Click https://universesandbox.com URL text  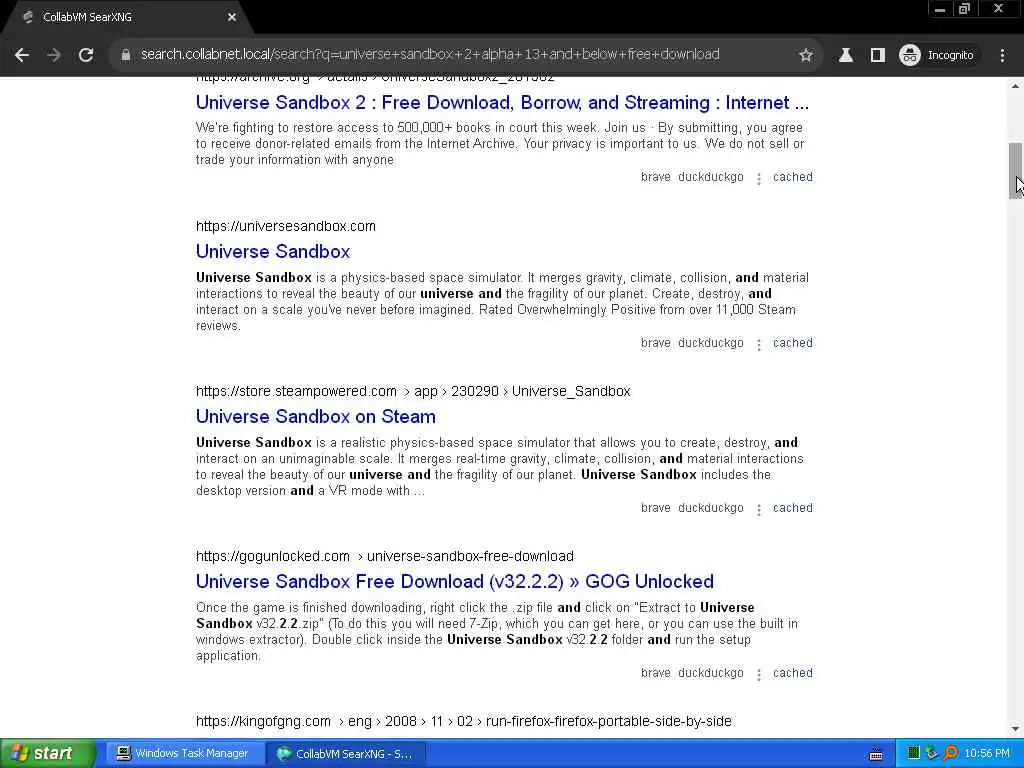(286, 226)
